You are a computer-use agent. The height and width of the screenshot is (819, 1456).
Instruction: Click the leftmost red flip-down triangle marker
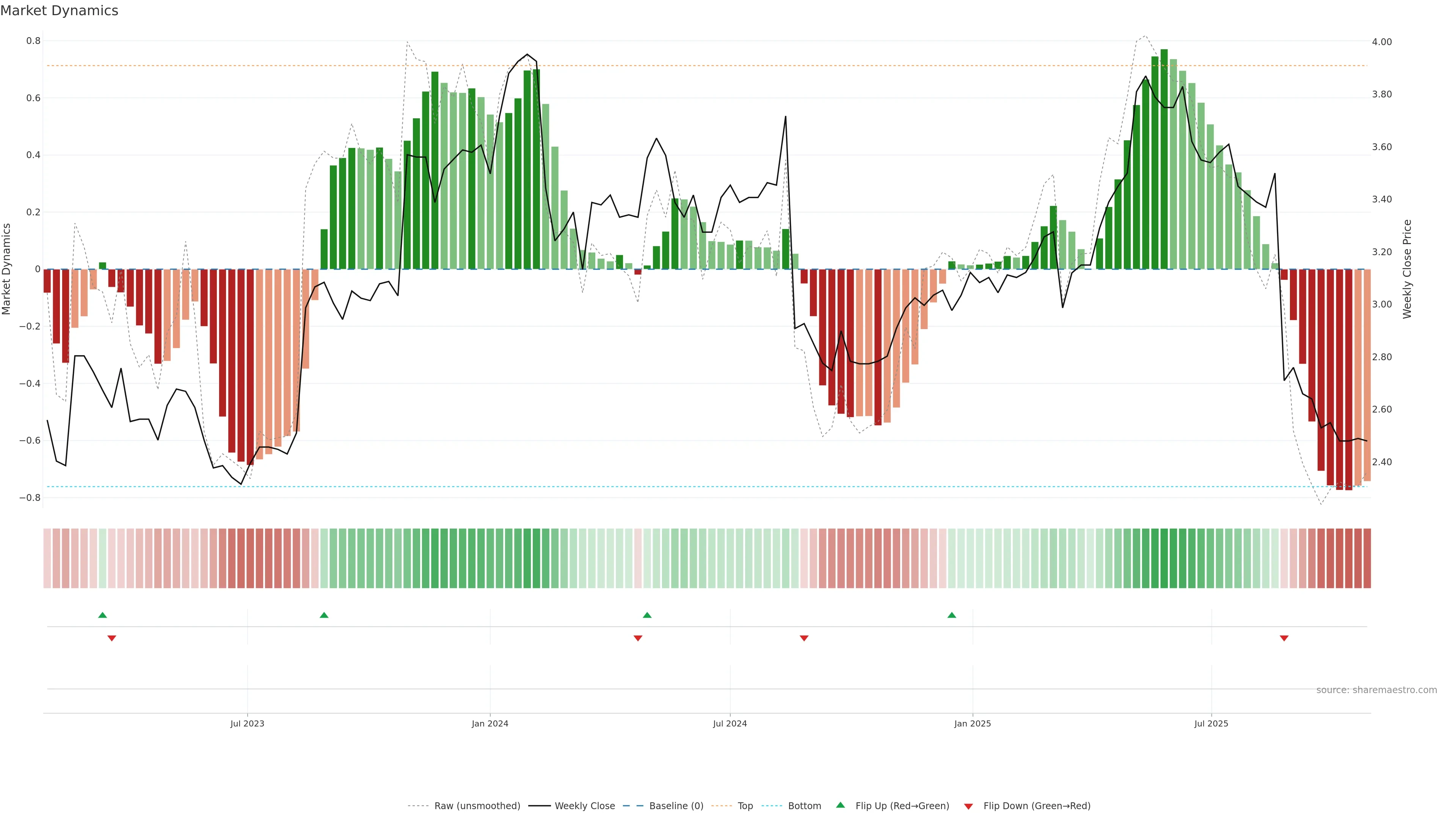click(112, 638)
